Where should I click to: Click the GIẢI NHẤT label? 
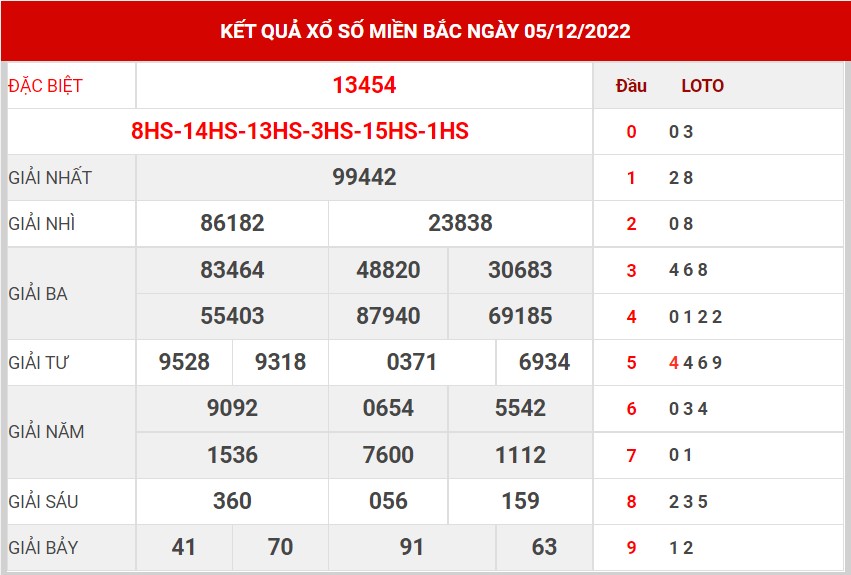50,178
